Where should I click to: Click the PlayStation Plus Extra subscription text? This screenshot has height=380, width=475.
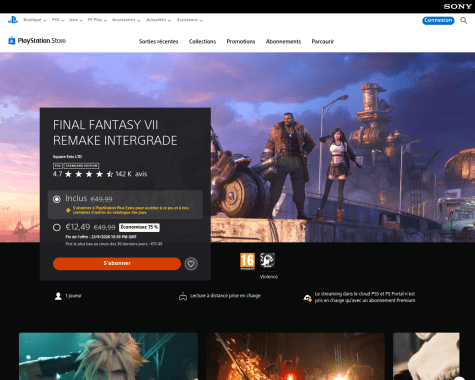click(131, 210)
